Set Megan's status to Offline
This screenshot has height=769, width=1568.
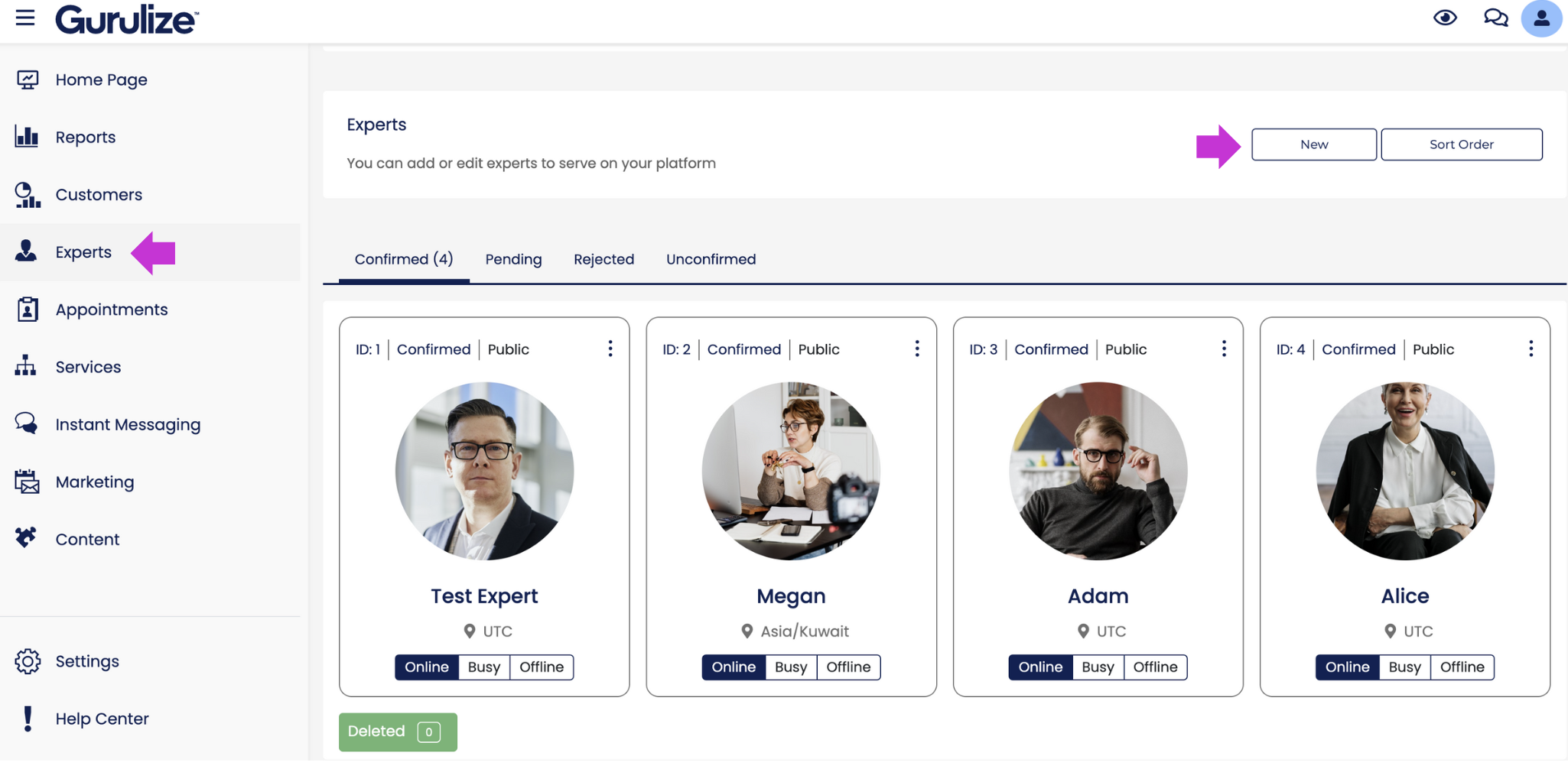click(848, 667)
